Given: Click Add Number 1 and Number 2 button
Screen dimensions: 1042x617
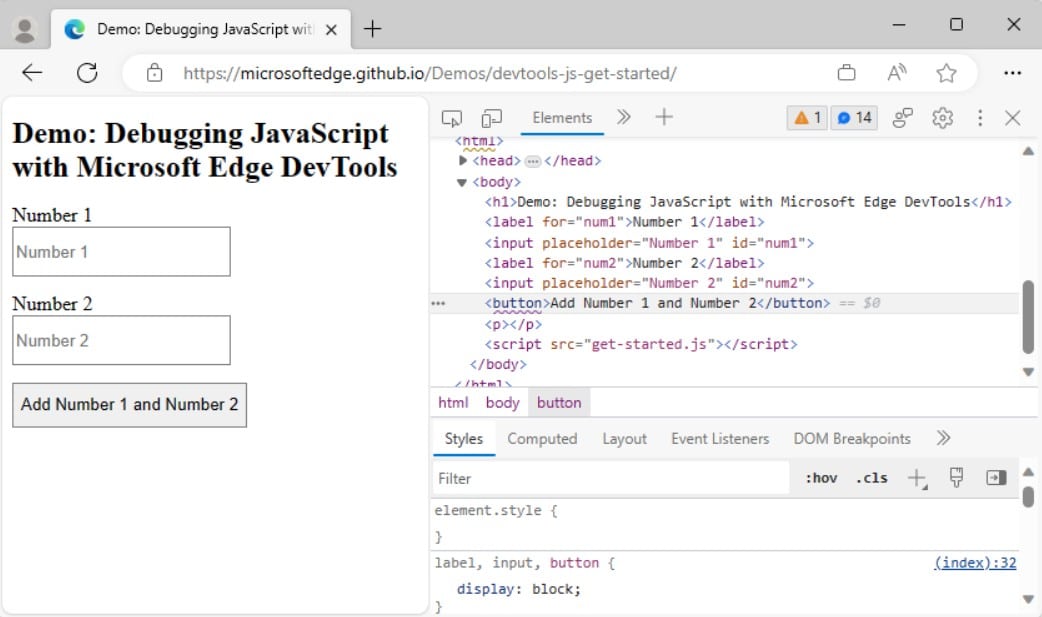Looking at the screenshot, I should pos(129,404).
